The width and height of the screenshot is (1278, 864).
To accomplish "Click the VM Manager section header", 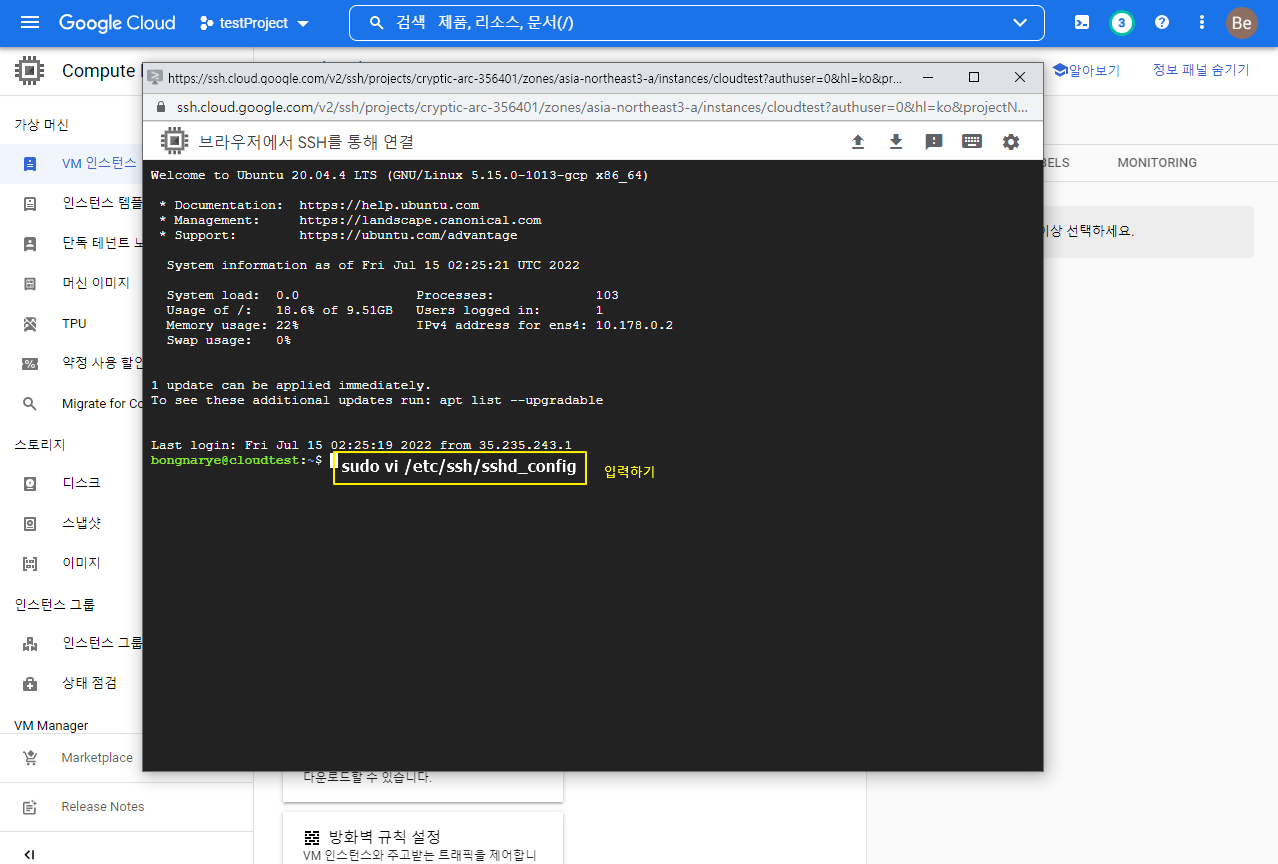I will click(x=51, y=725).
